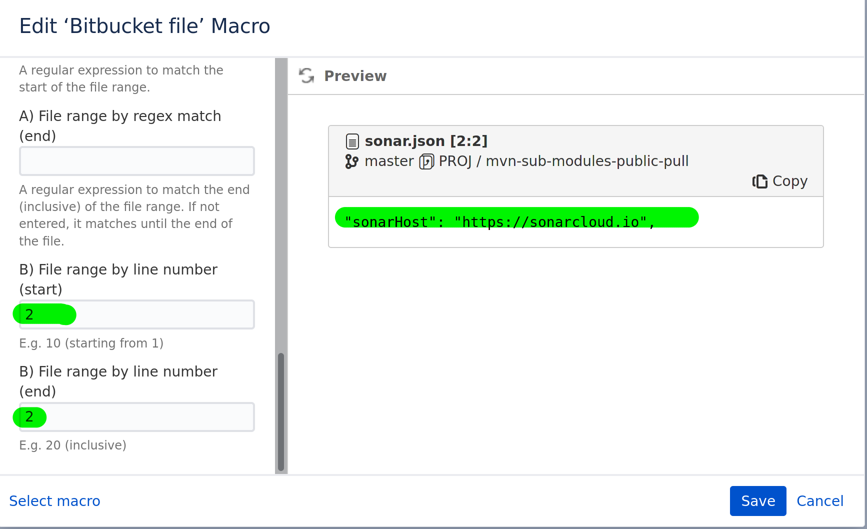The width and height of the screenshot is (867, 529).
Task: Click the 'File range by line number (start)' label
Action: pos(118,279)
